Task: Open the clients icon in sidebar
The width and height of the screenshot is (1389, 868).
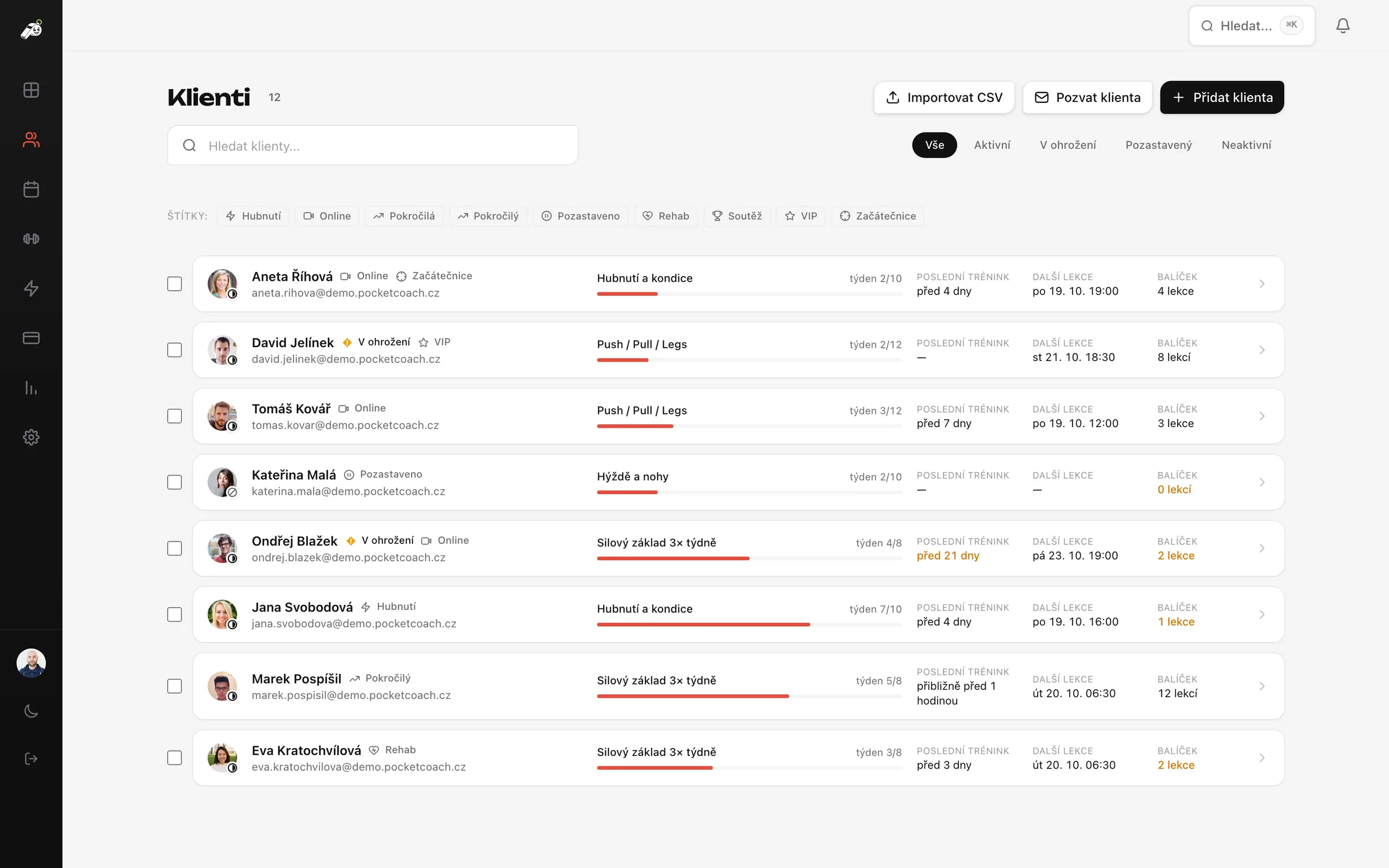Action: pos(31,139)
